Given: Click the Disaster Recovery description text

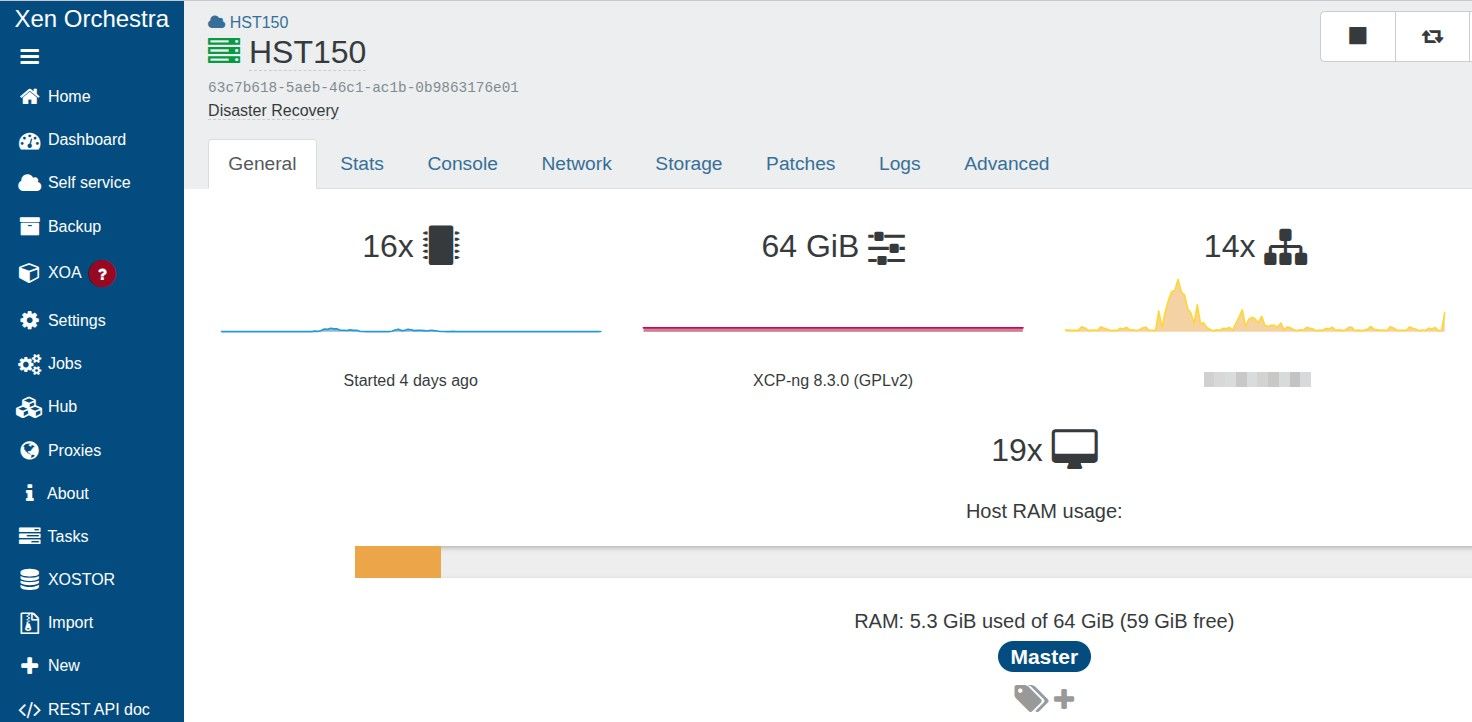Looking at the screenshot, I should pyautogui.click(x=273, y=111).
